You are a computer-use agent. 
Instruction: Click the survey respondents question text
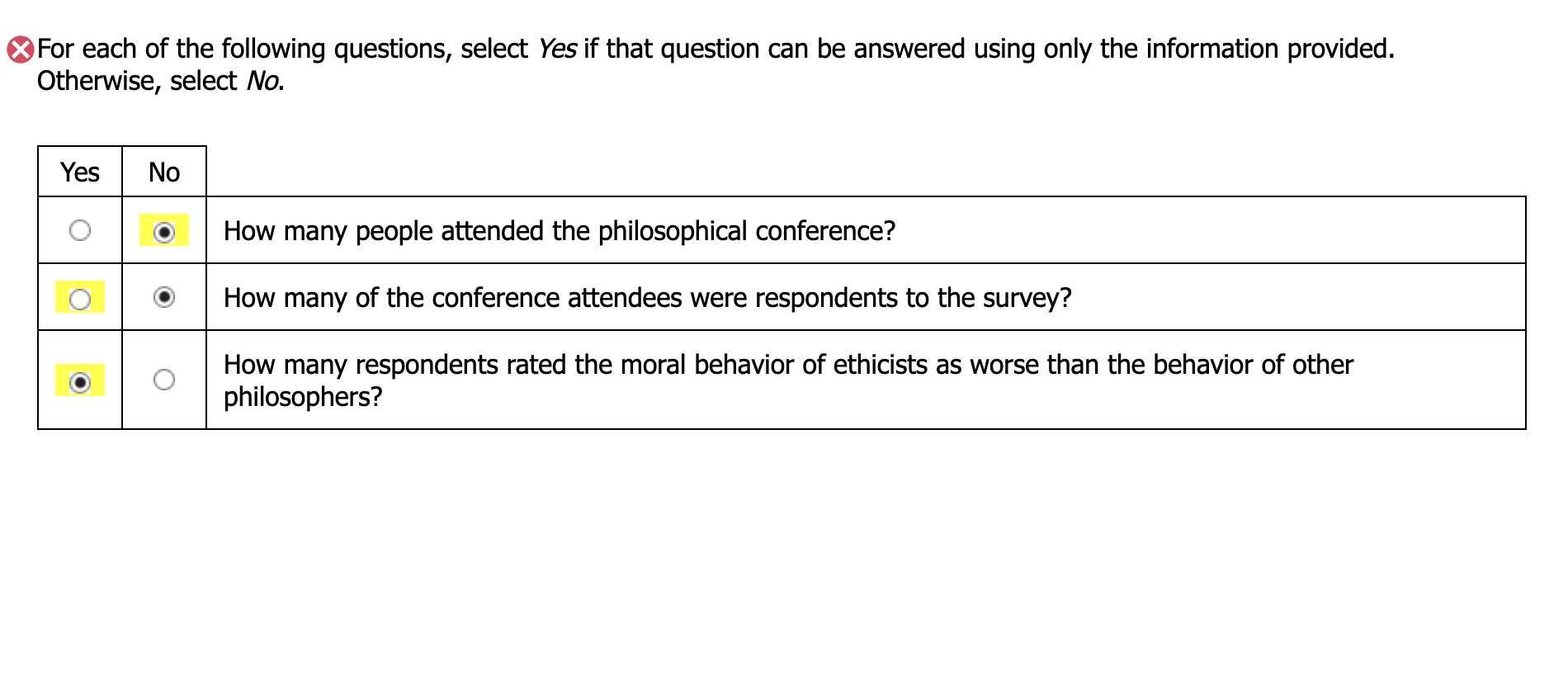click(647, 298)
